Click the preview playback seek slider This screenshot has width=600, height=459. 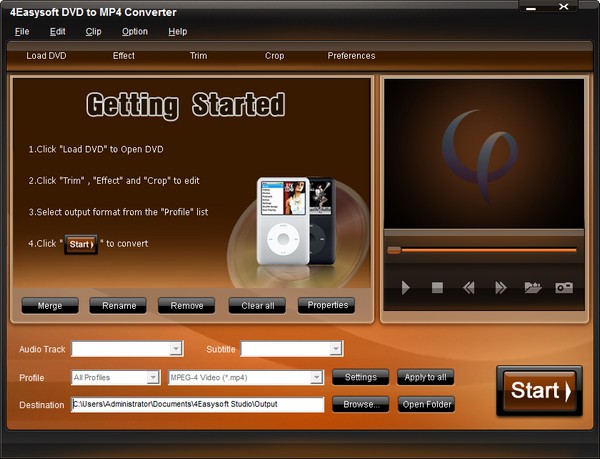tap(481, 250)
